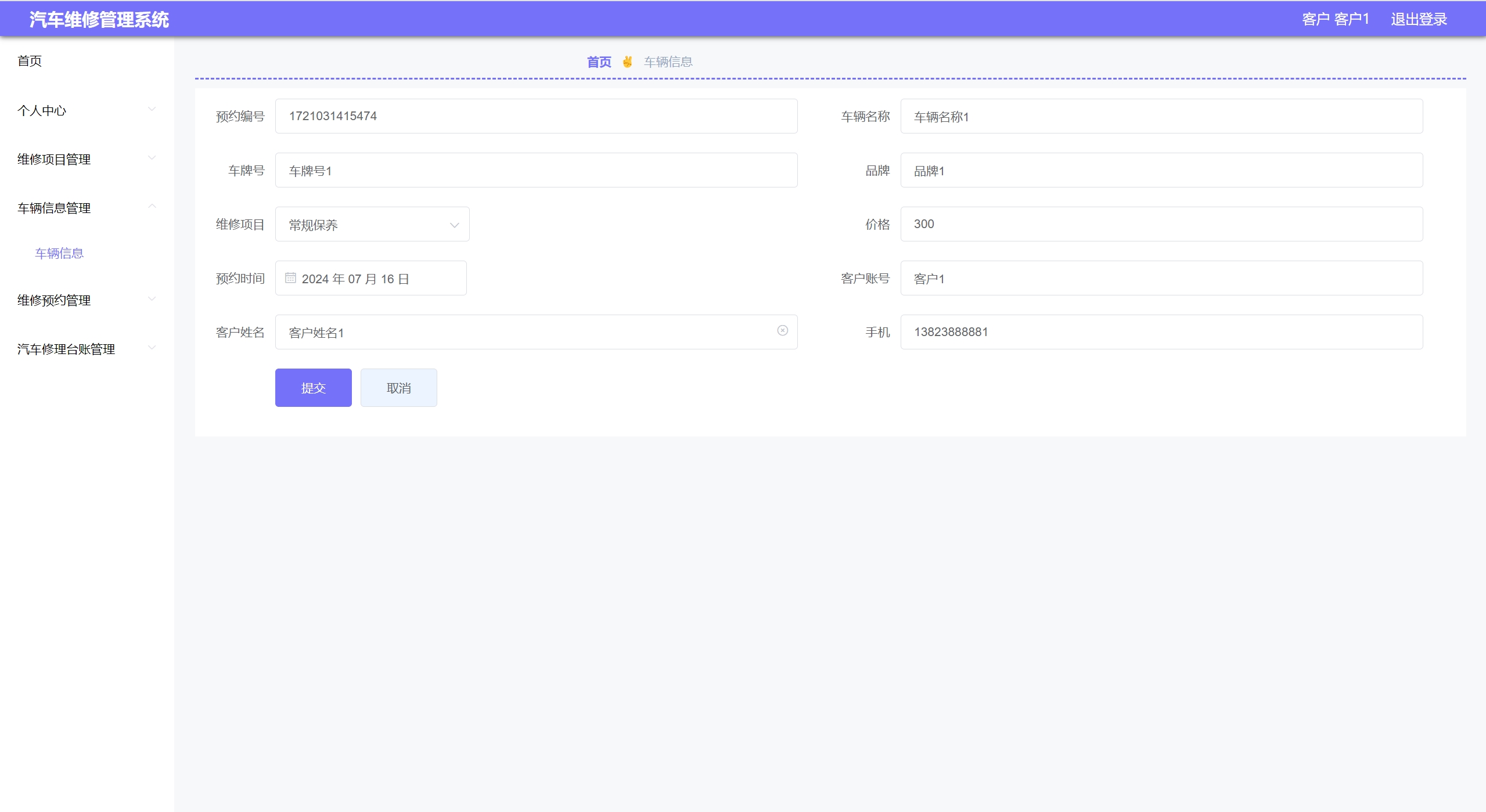Screen dimensions: 1486x812
Task: Click the 预约编号 input field
Action: 535,116
